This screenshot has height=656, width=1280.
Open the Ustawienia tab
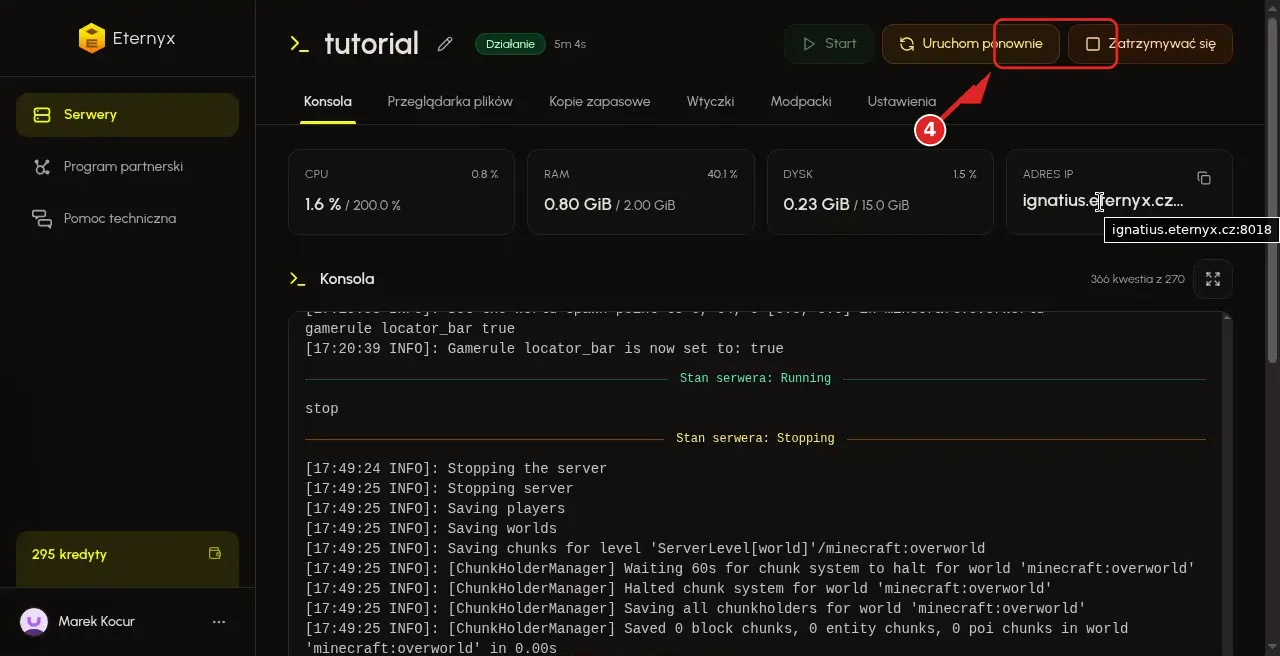902,102
